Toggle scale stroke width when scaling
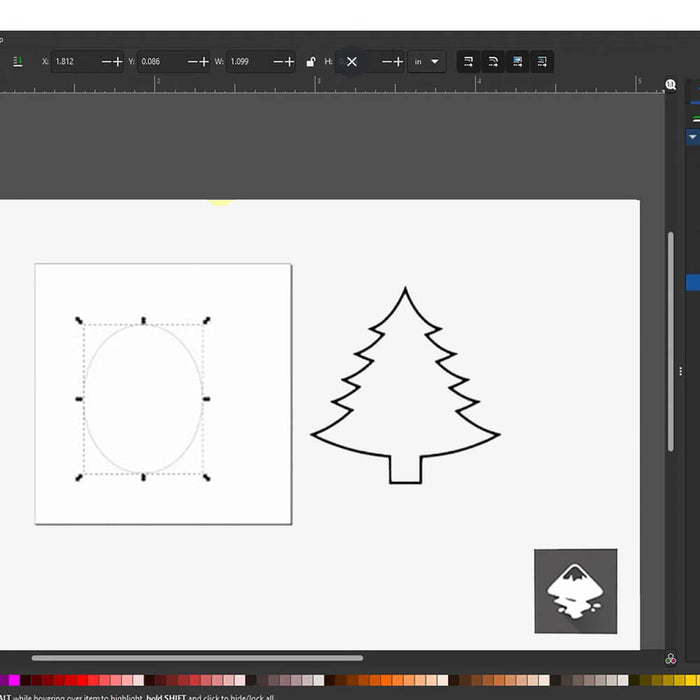The height and width of the screenshot is (700, 700). click(468, 62)
